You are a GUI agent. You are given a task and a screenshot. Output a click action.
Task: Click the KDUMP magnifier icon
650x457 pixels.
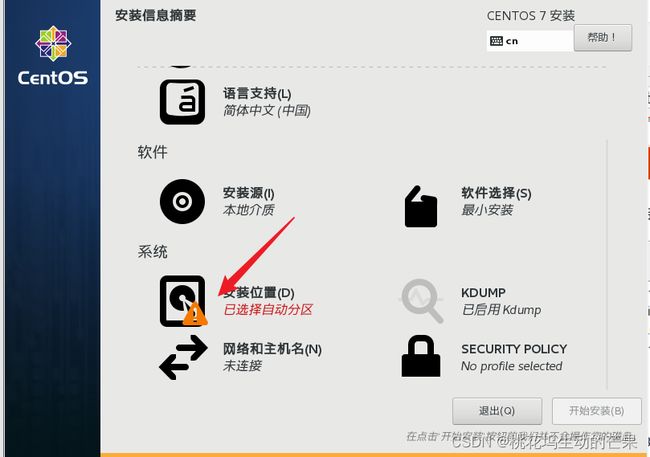tap(422, 301)
